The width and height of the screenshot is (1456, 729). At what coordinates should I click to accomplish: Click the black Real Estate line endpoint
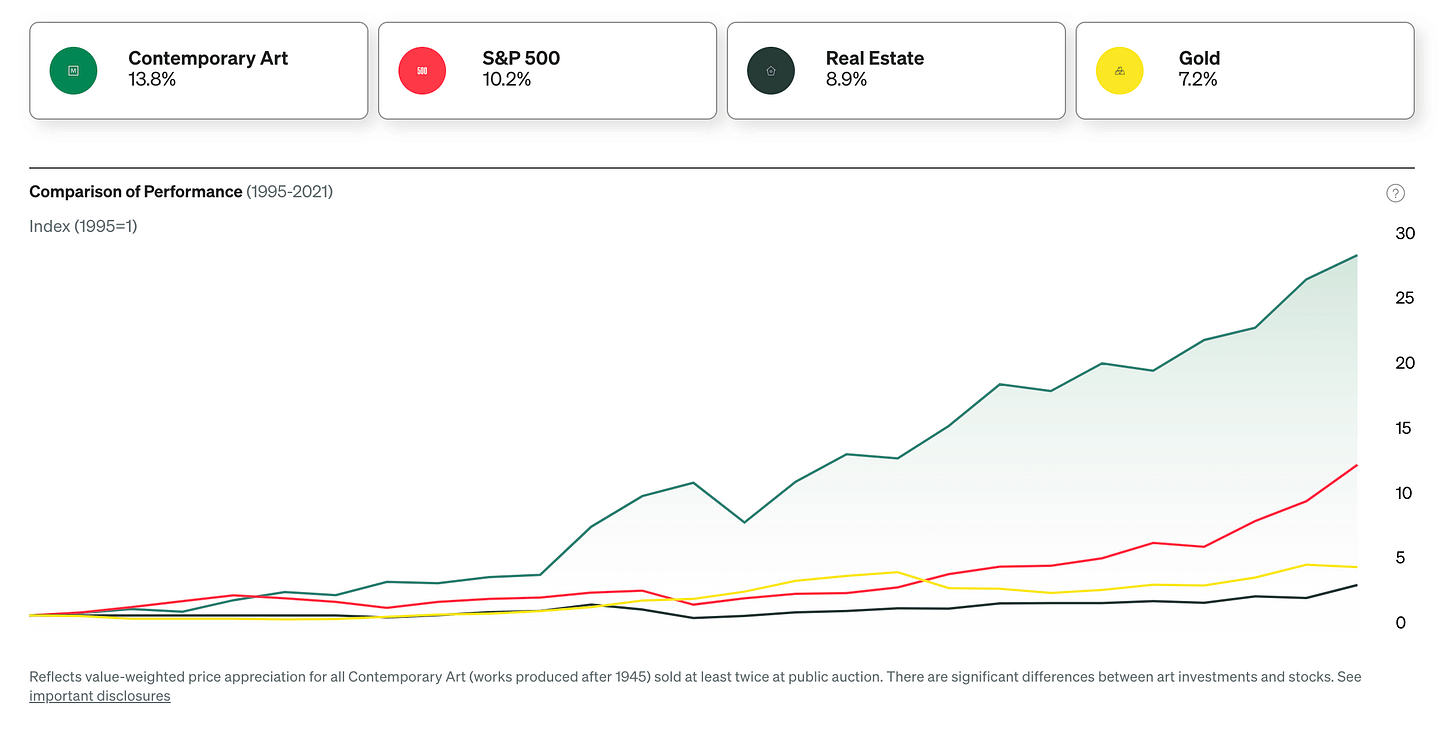pos(1357,585)
